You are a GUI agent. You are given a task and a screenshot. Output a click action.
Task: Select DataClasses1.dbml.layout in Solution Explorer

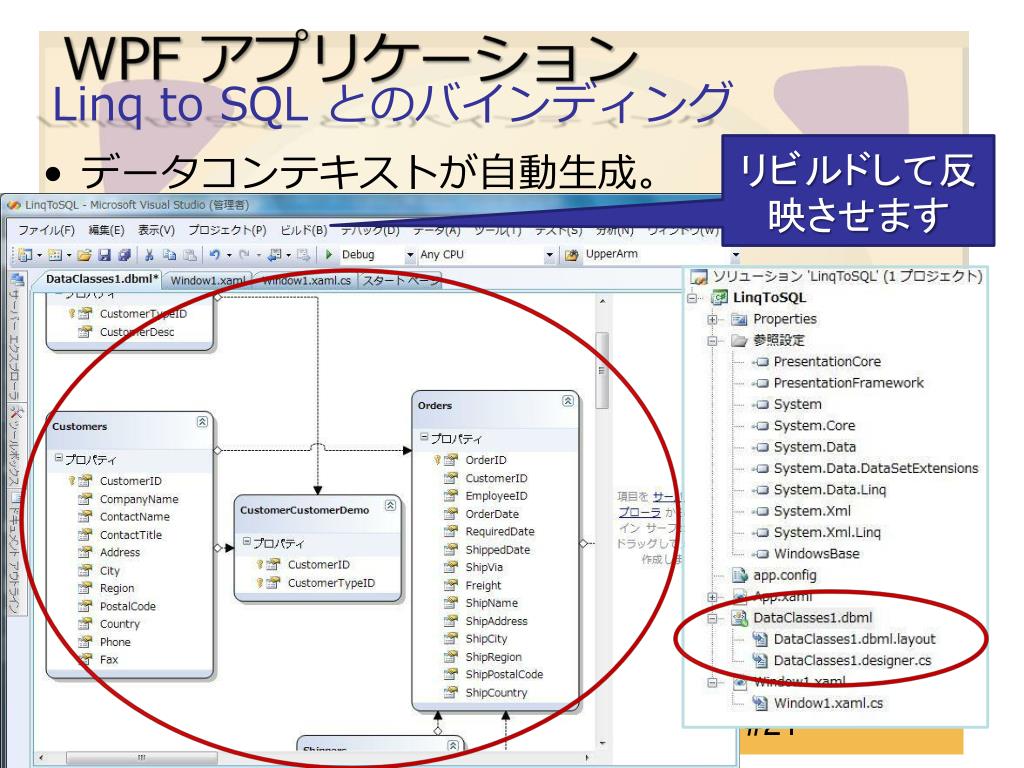pyautogui.click(x=854, y=639)
